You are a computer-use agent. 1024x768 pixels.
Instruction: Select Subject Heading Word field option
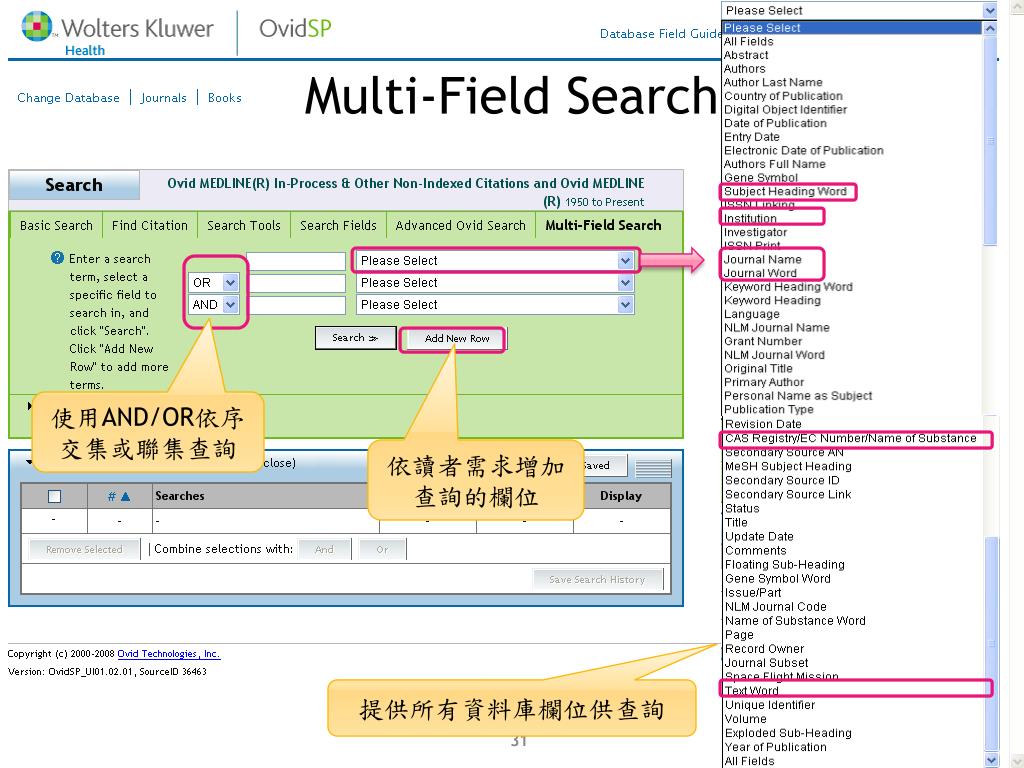[785, 191]
